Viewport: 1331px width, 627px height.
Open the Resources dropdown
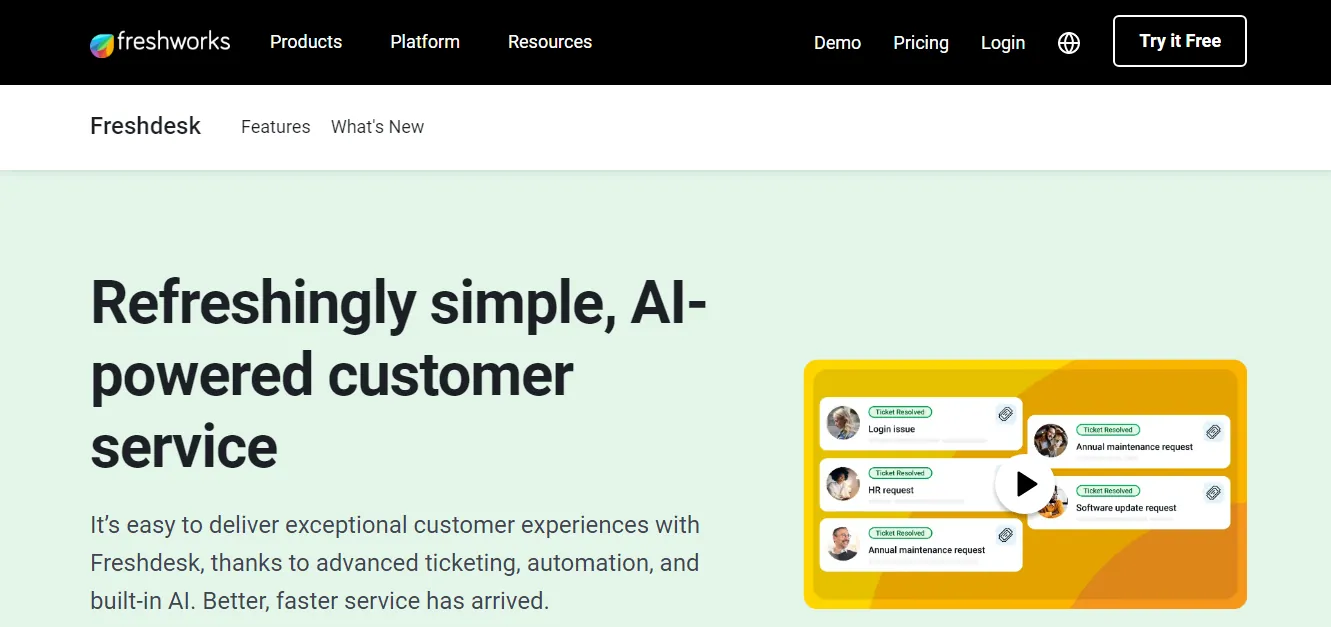click(x=549, y=42)
